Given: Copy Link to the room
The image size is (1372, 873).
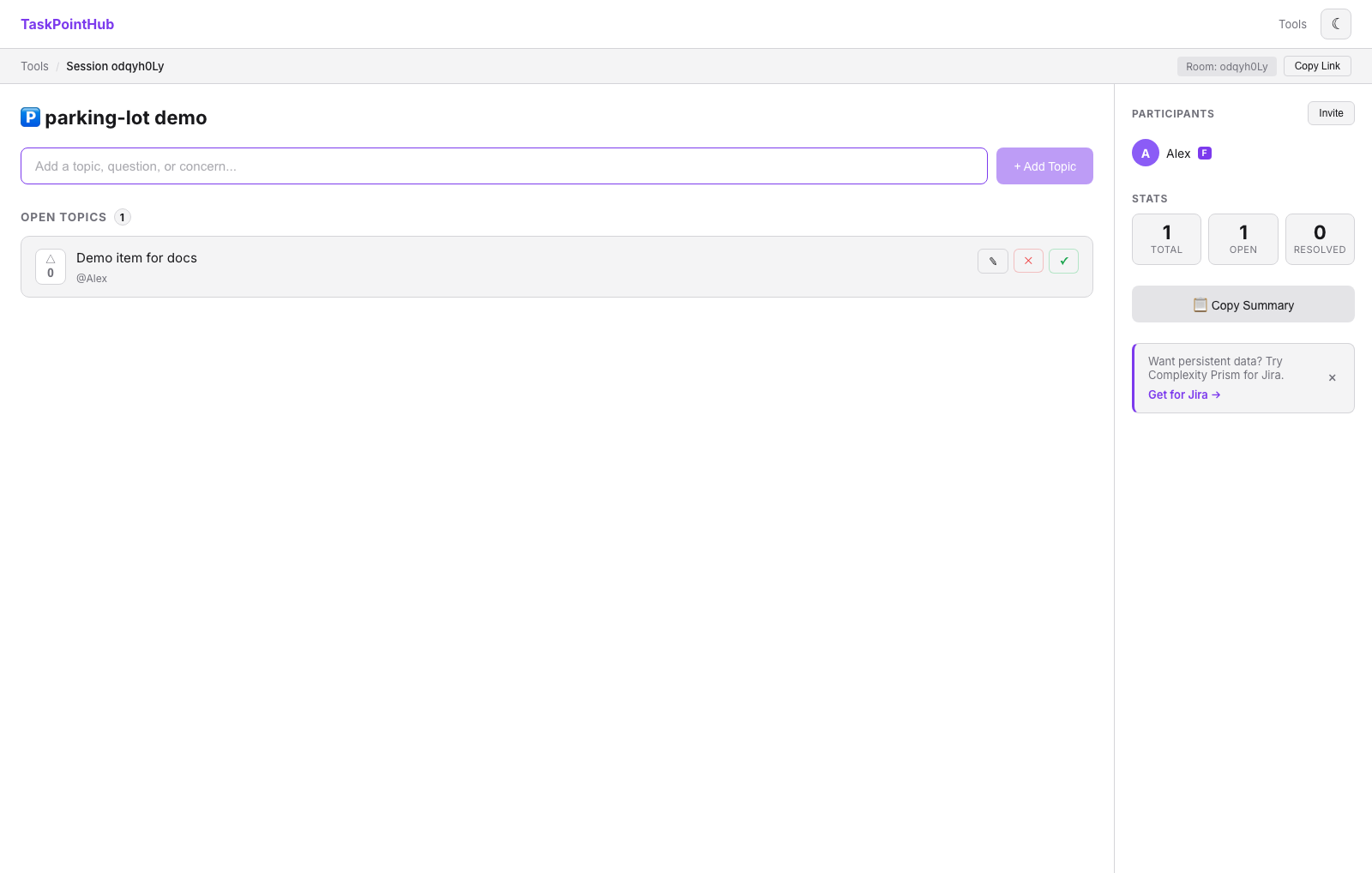Looking at the screenshot, I should 1317,66.
